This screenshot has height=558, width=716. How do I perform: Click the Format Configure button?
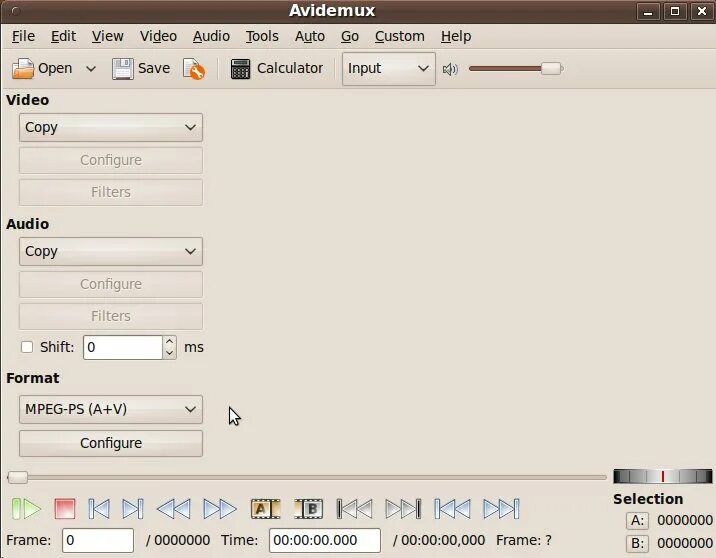tap(111, 443)
